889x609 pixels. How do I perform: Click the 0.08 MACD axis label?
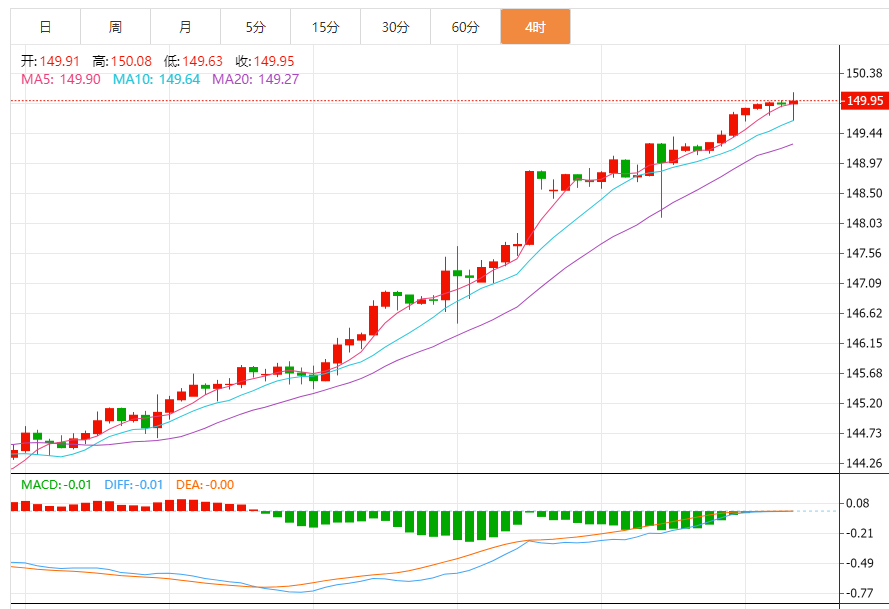click(859, 503)
